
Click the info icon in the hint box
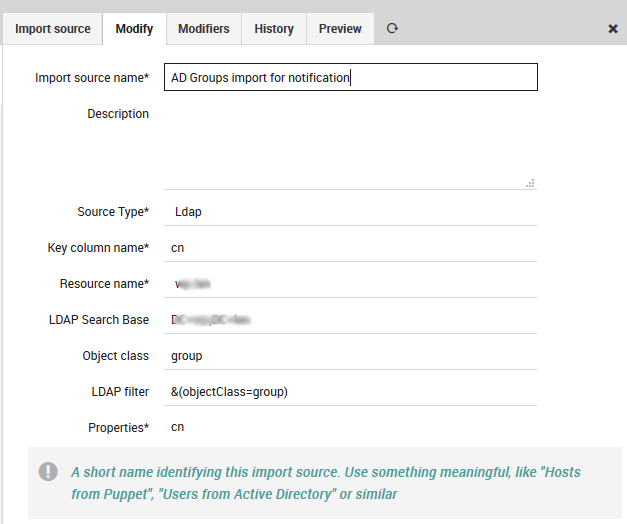[48, 471]
